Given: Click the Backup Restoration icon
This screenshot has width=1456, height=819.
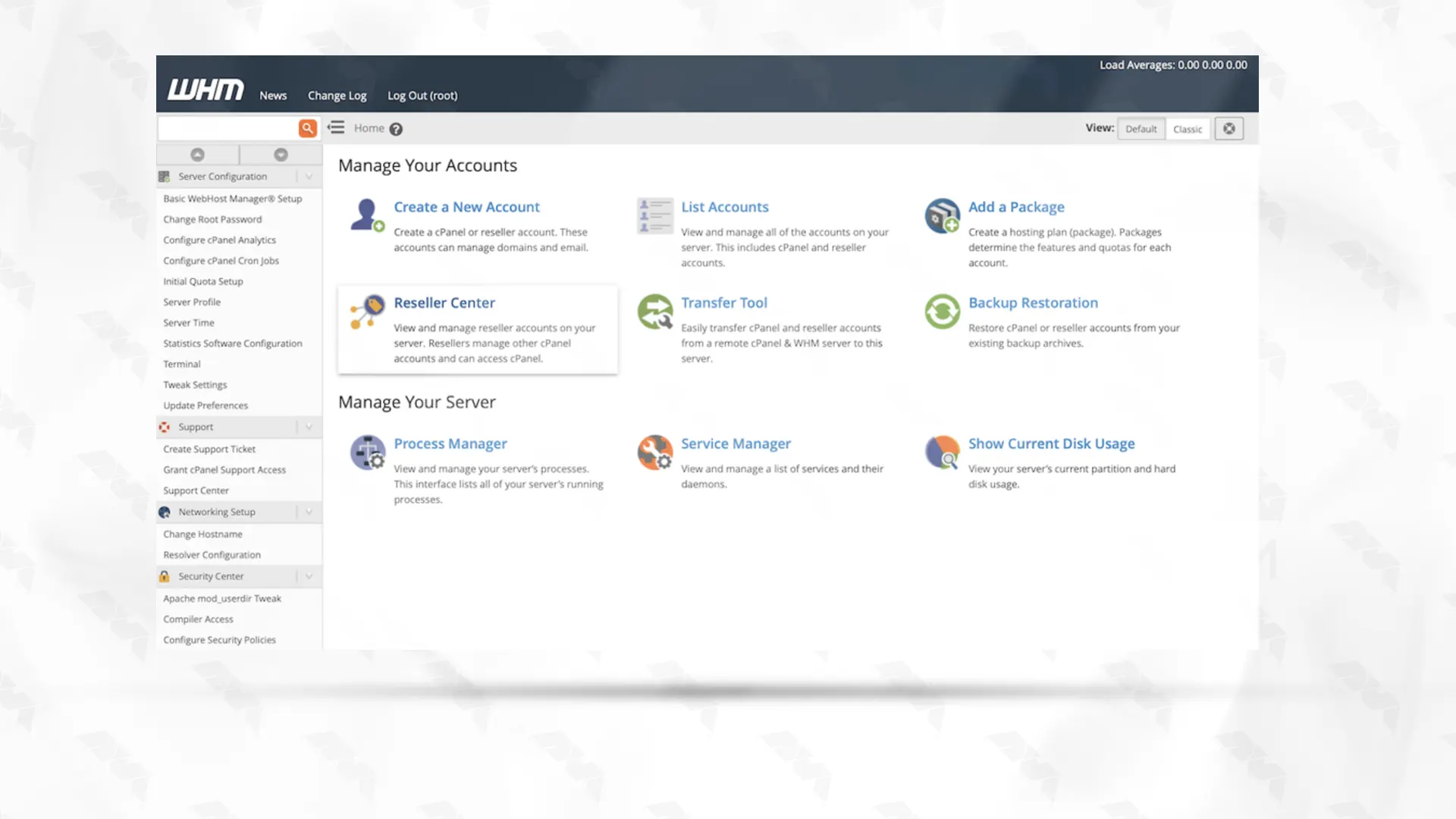Looking at the screenshot, I should click(941, 311).
